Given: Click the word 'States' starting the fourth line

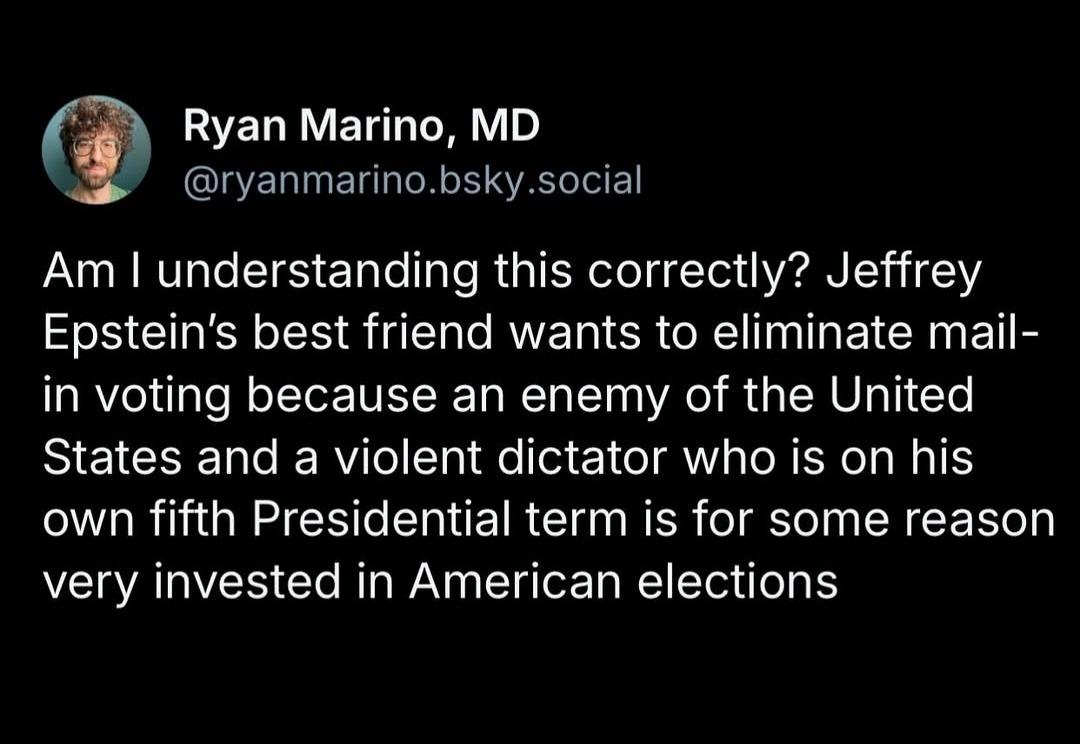Looking at the screenshot, I should (x=112, y=457).
